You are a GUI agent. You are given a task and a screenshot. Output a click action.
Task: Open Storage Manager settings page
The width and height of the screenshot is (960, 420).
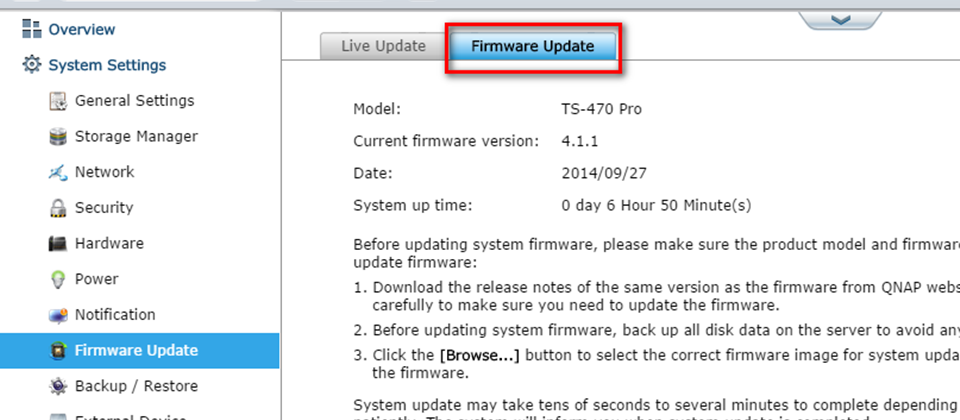coord(136,136)
